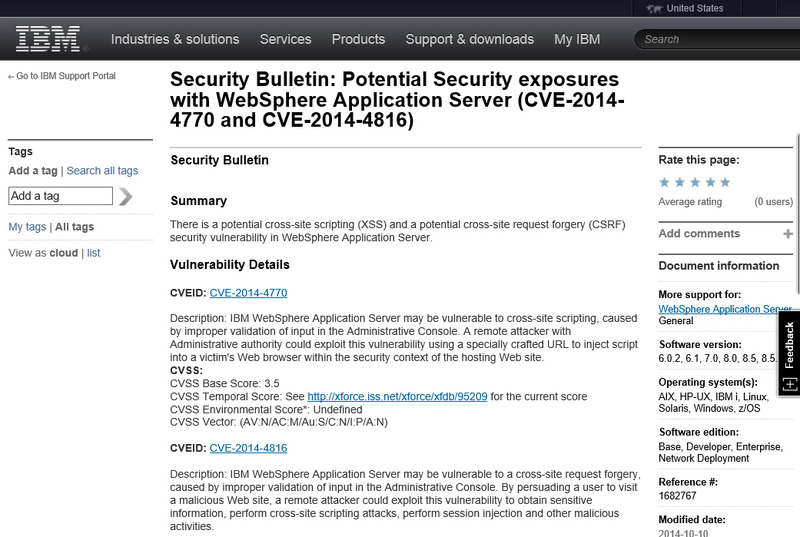This screenshot has width=800, height=537.
Task: Open the xforce.iss.net score link
Action: [397, 396]
